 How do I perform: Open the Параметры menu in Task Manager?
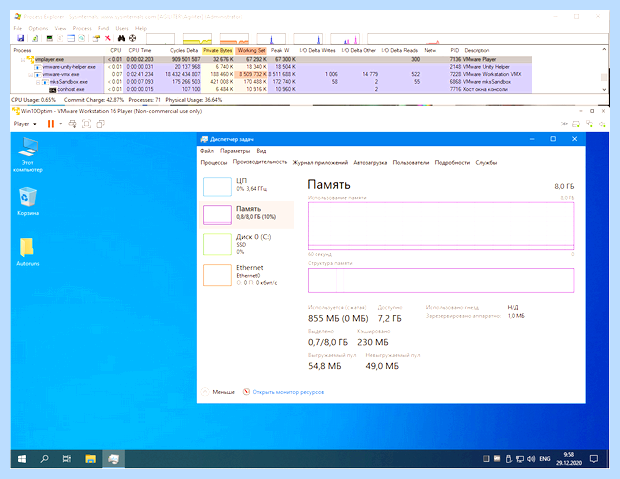point(235,151)
